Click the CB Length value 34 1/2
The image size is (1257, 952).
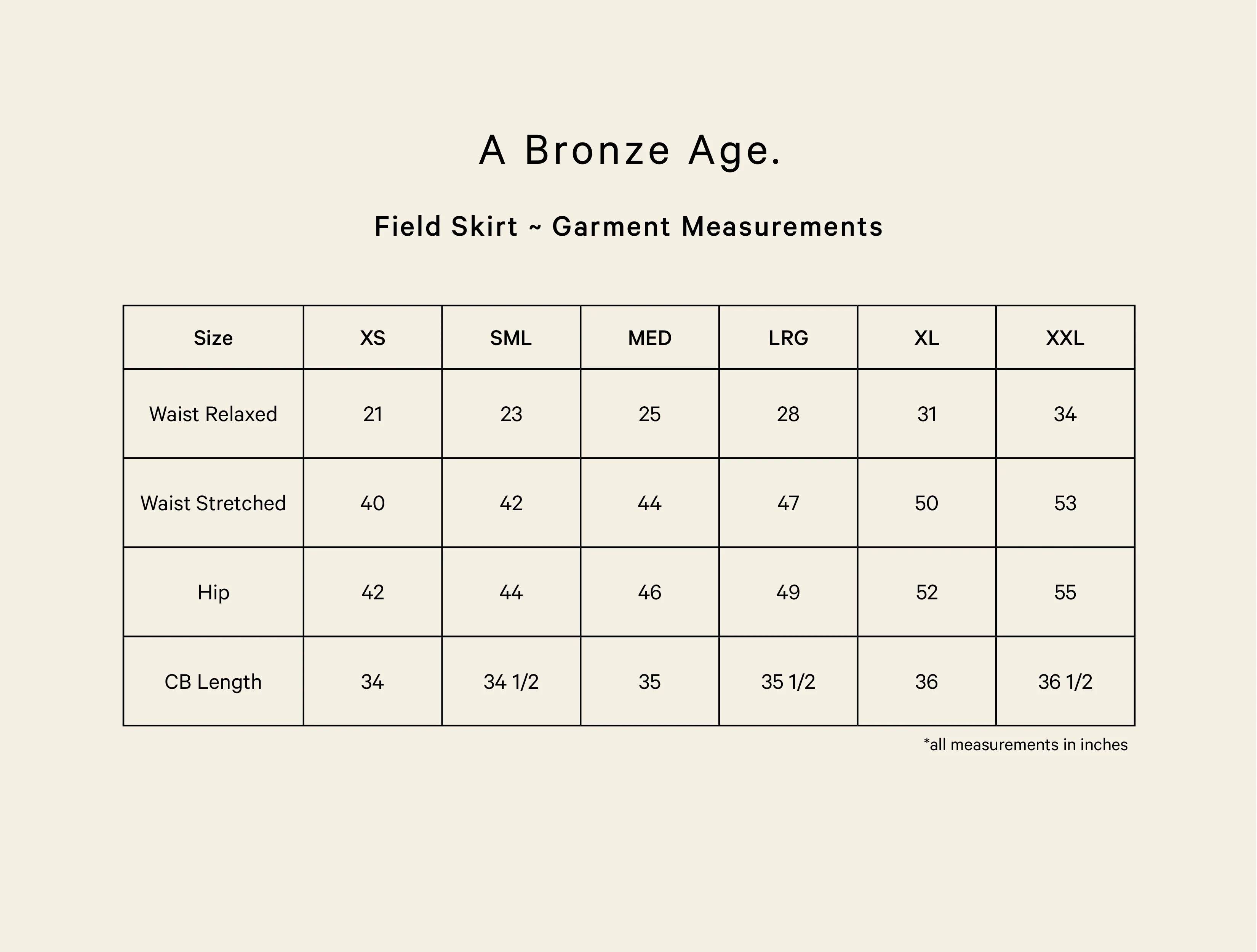[x=511, y=682]
